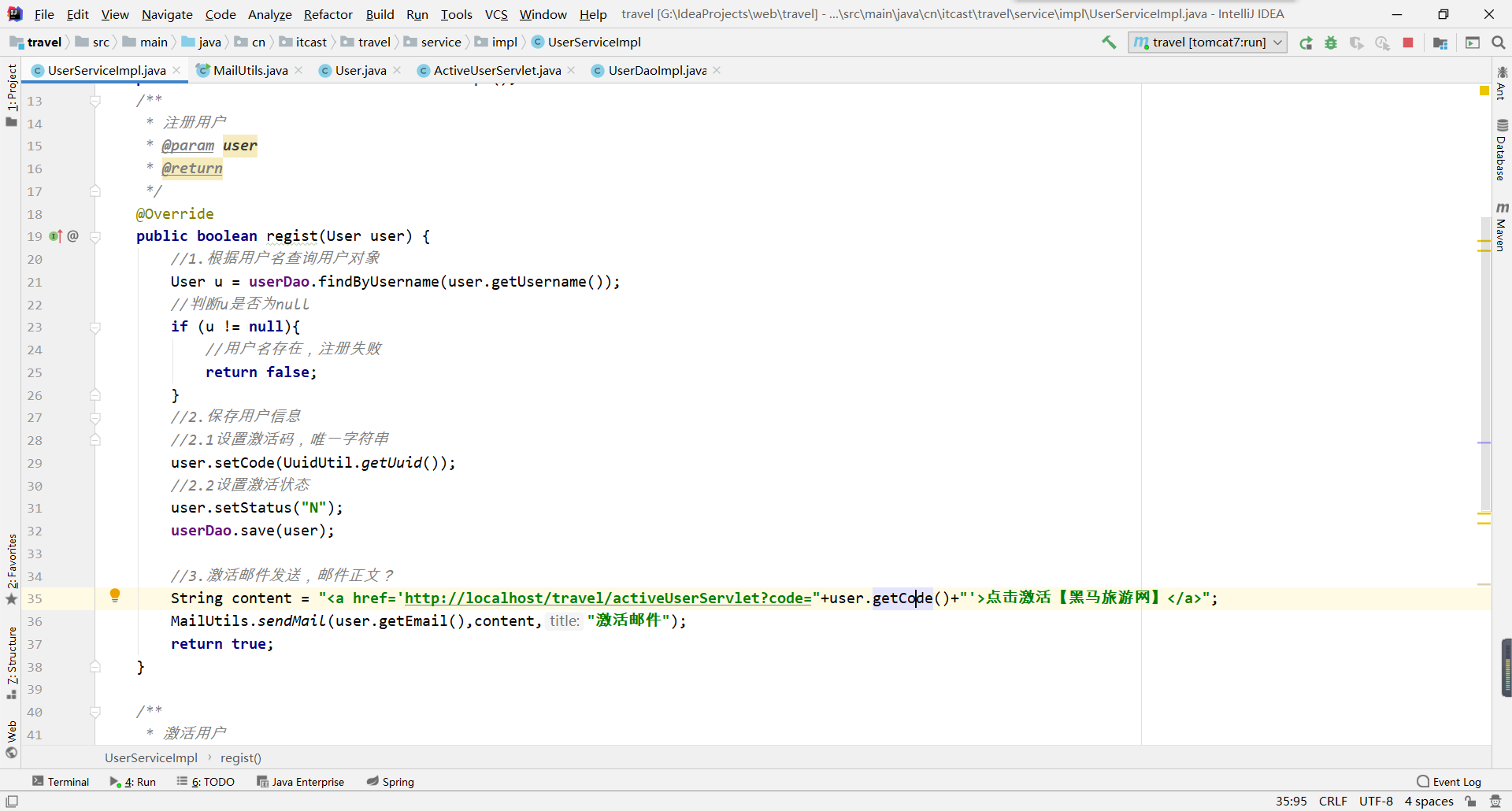This screenshot has height=811, width=1512.
Task: Open the Terminal tool window
Action: 61,782
